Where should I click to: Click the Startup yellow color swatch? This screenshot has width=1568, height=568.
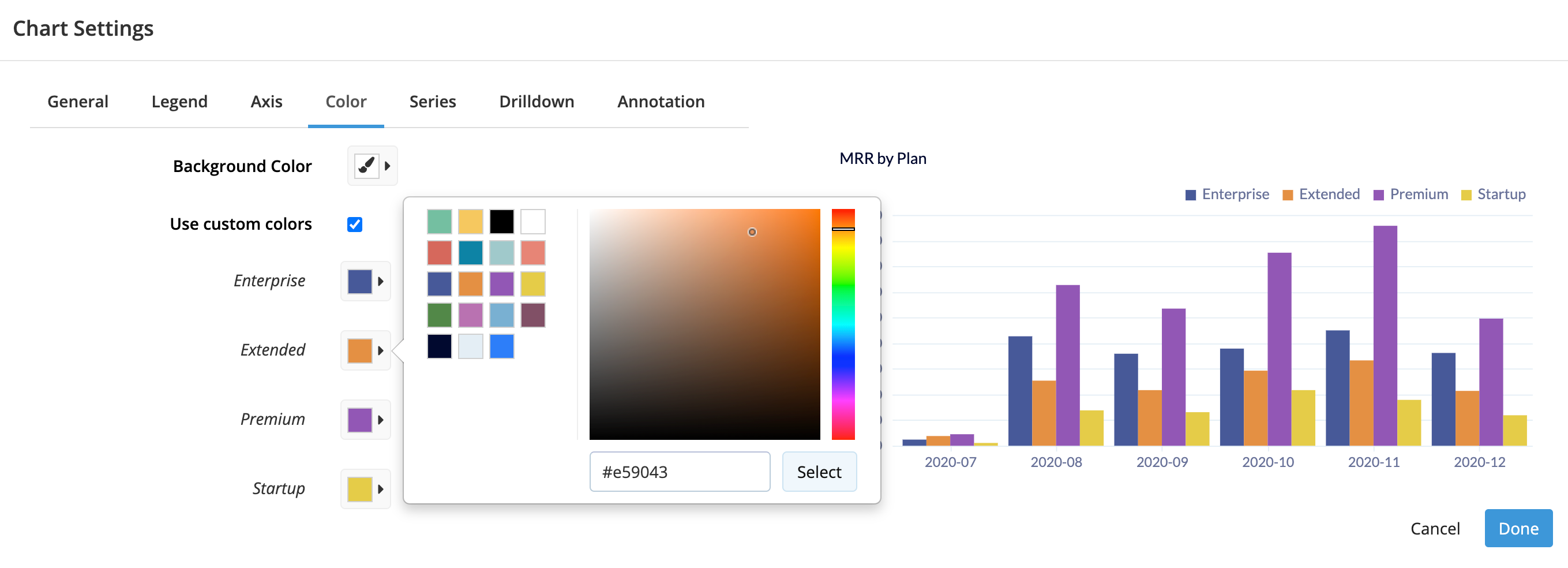point(360,489)
